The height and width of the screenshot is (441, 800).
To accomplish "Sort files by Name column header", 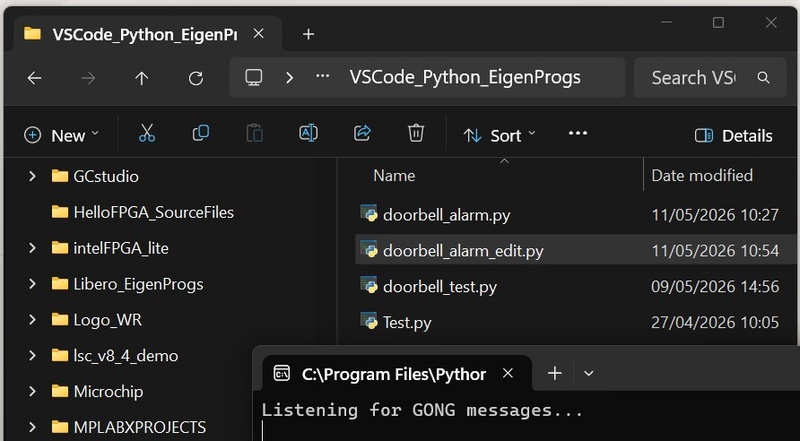I will pos(394,176).
